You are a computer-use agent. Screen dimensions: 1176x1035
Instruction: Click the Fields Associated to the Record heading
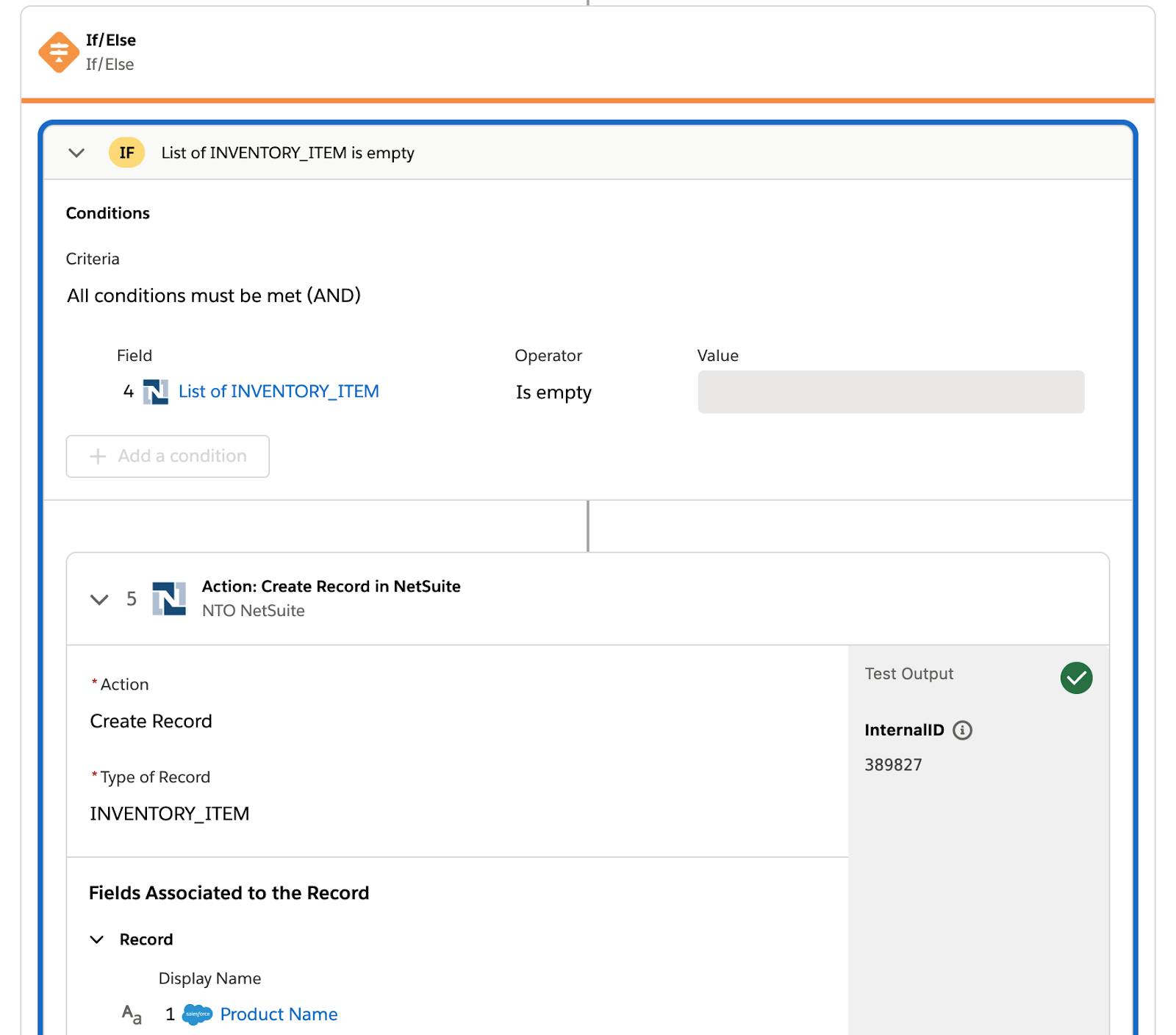pyautogui.click(x=229, y=893)
